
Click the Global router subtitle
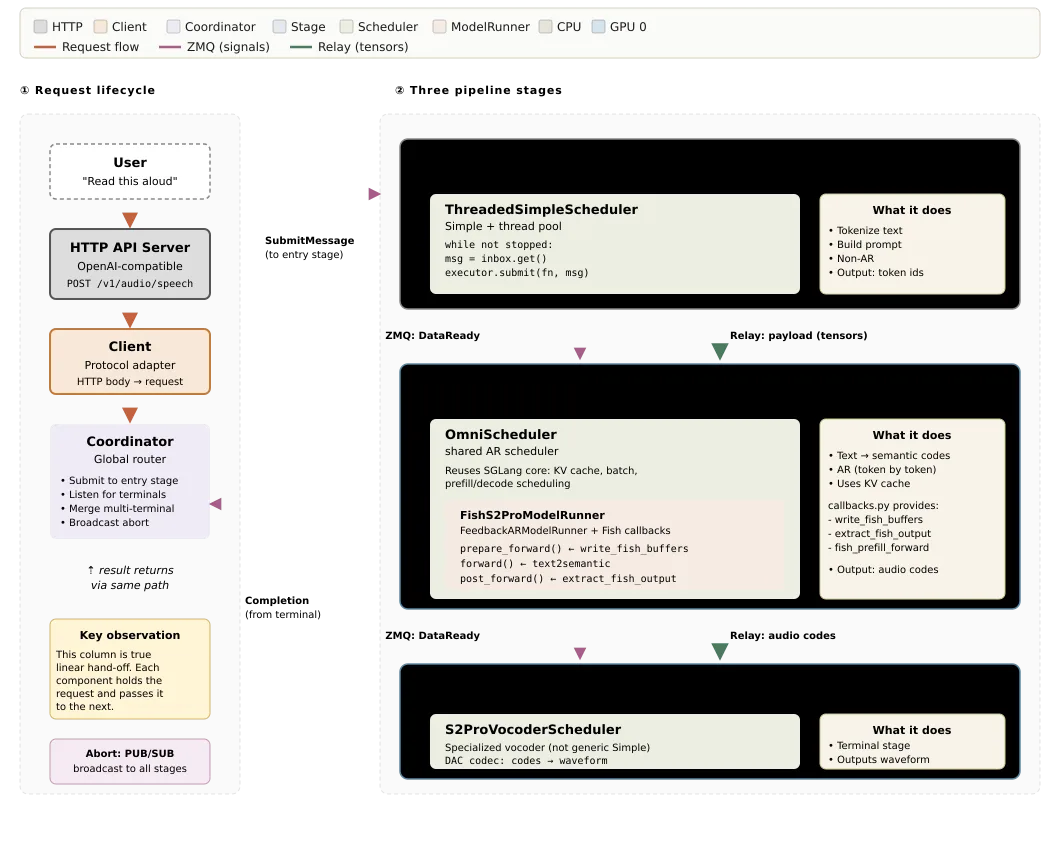click(x=130, y=459)
